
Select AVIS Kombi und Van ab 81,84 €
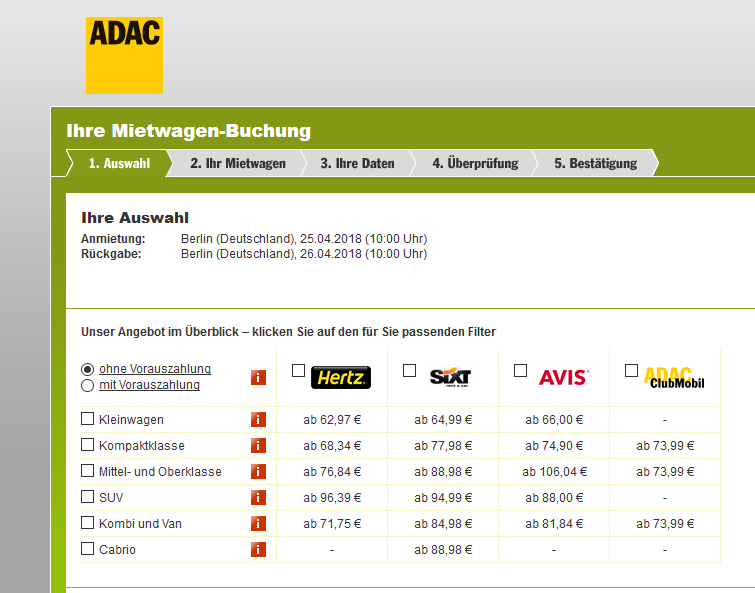pos(554,524)
